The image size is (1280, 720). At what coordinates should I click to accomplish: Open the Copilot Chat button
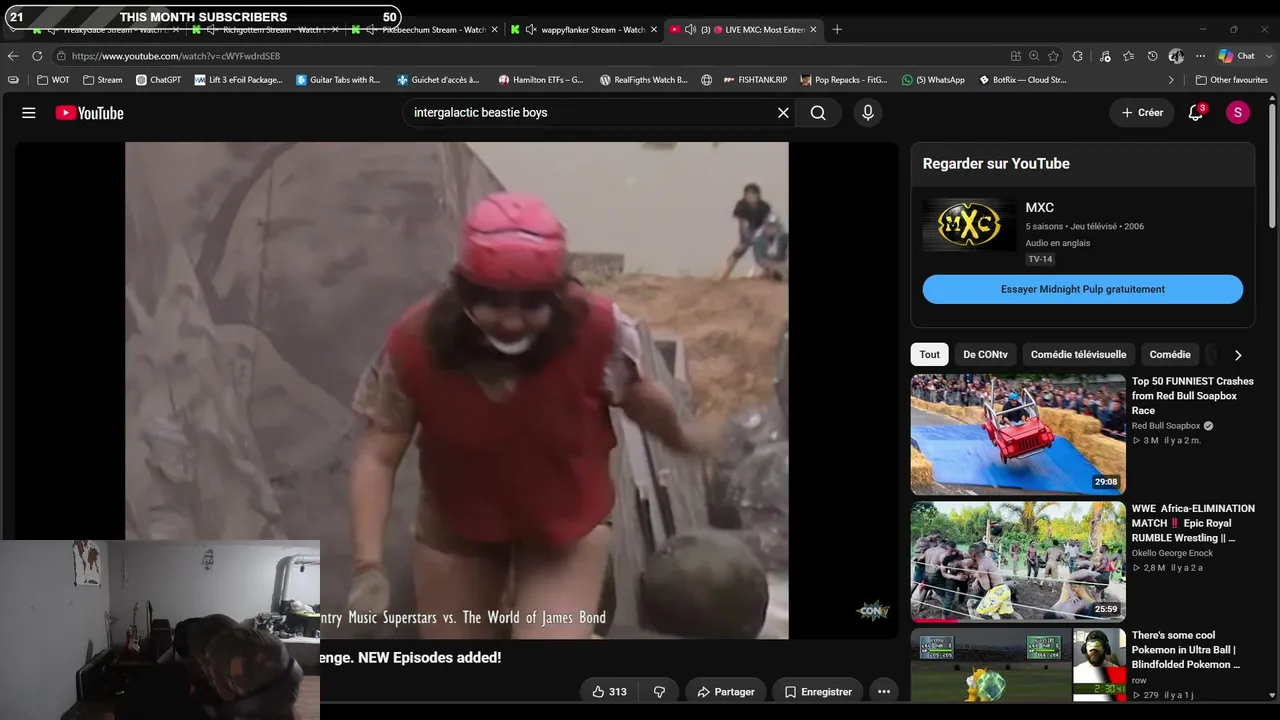pyautogui.click(x=1237, y=56)
